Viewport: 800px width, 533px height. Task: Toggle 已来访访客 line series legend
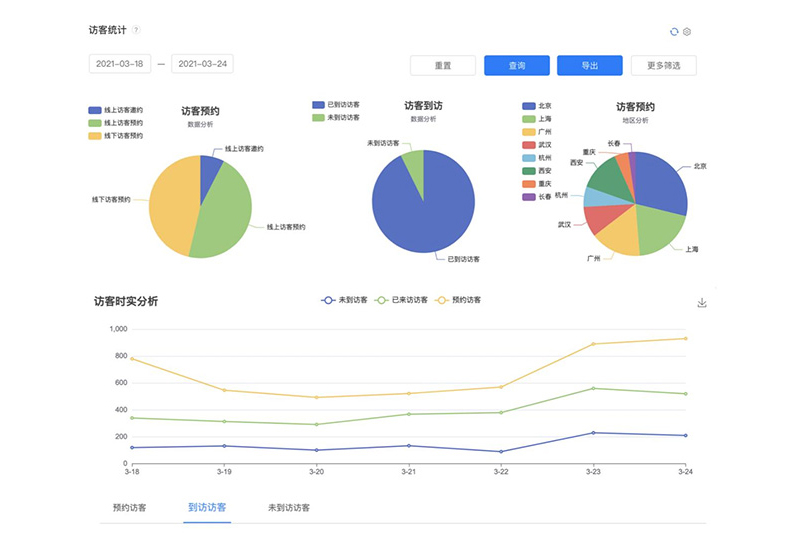(x=402, y=300)
